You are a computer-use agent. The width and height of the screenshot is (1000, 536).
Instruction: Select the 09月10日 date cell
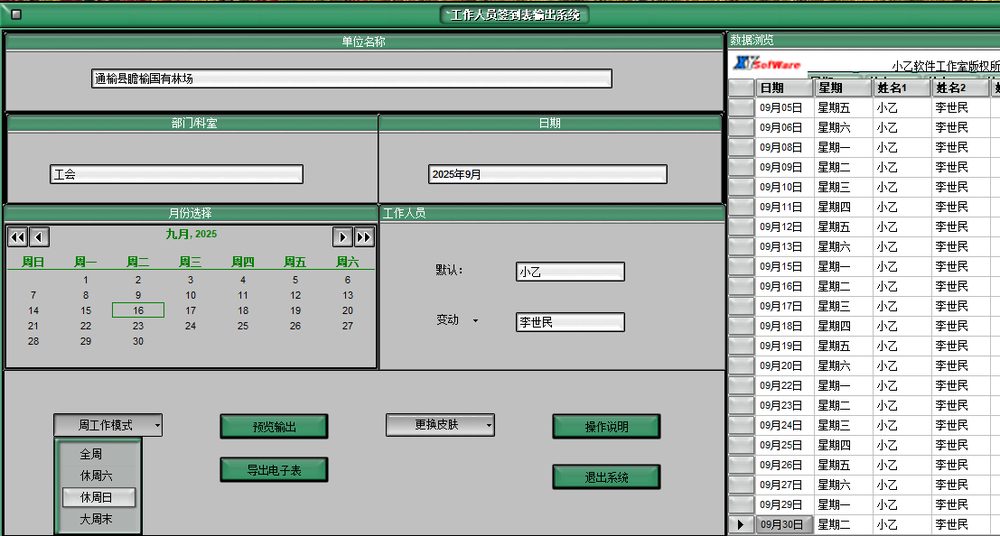point(784,187)
